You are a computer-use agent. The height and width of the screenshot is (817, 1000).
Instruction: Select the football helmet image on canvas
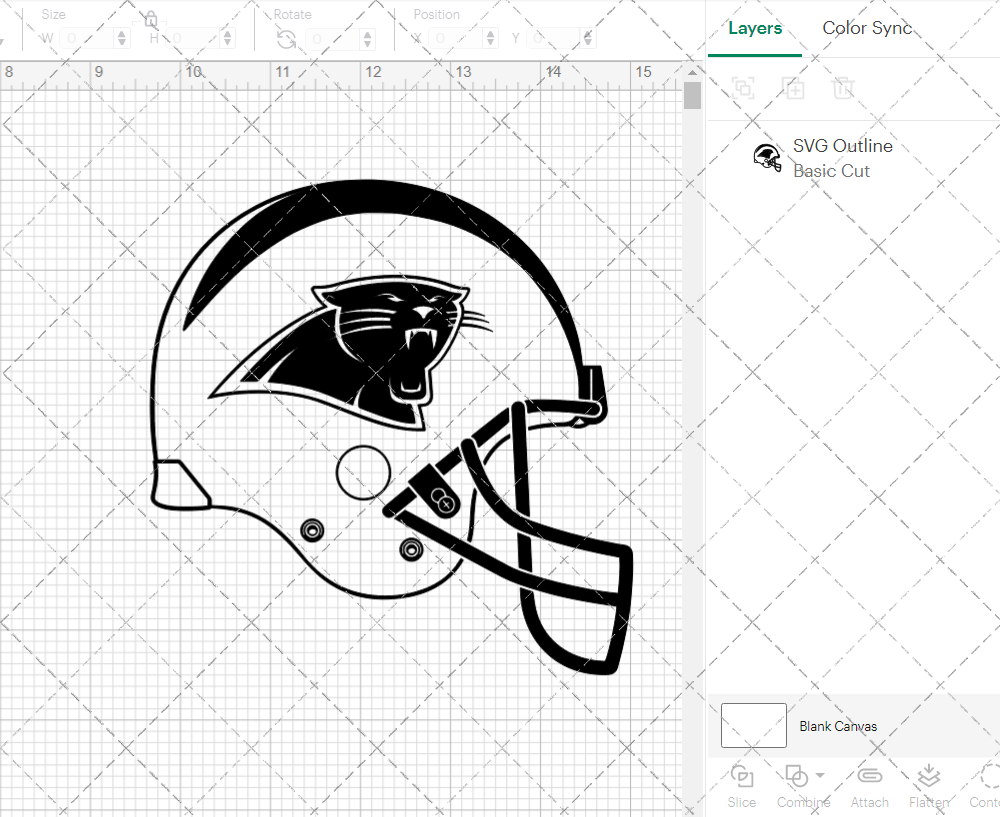pyautogui.click(x=392, y=426)
